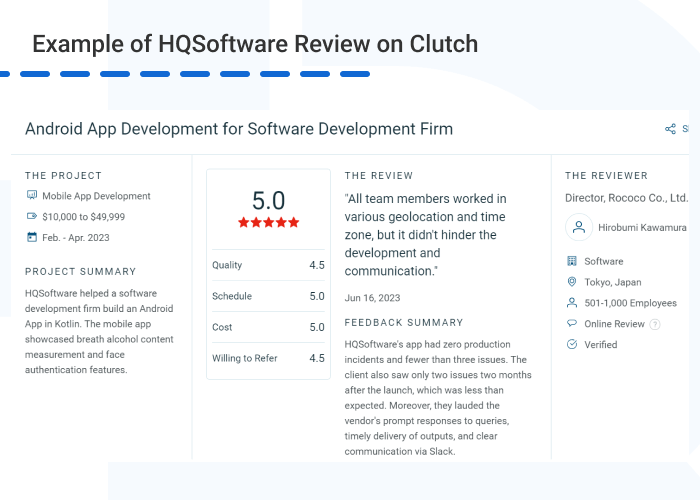Viewport: 700px width, 500px height.
Task: Click the person icon next to 501-1,000 Employees
Action: [x=572, y=303]
